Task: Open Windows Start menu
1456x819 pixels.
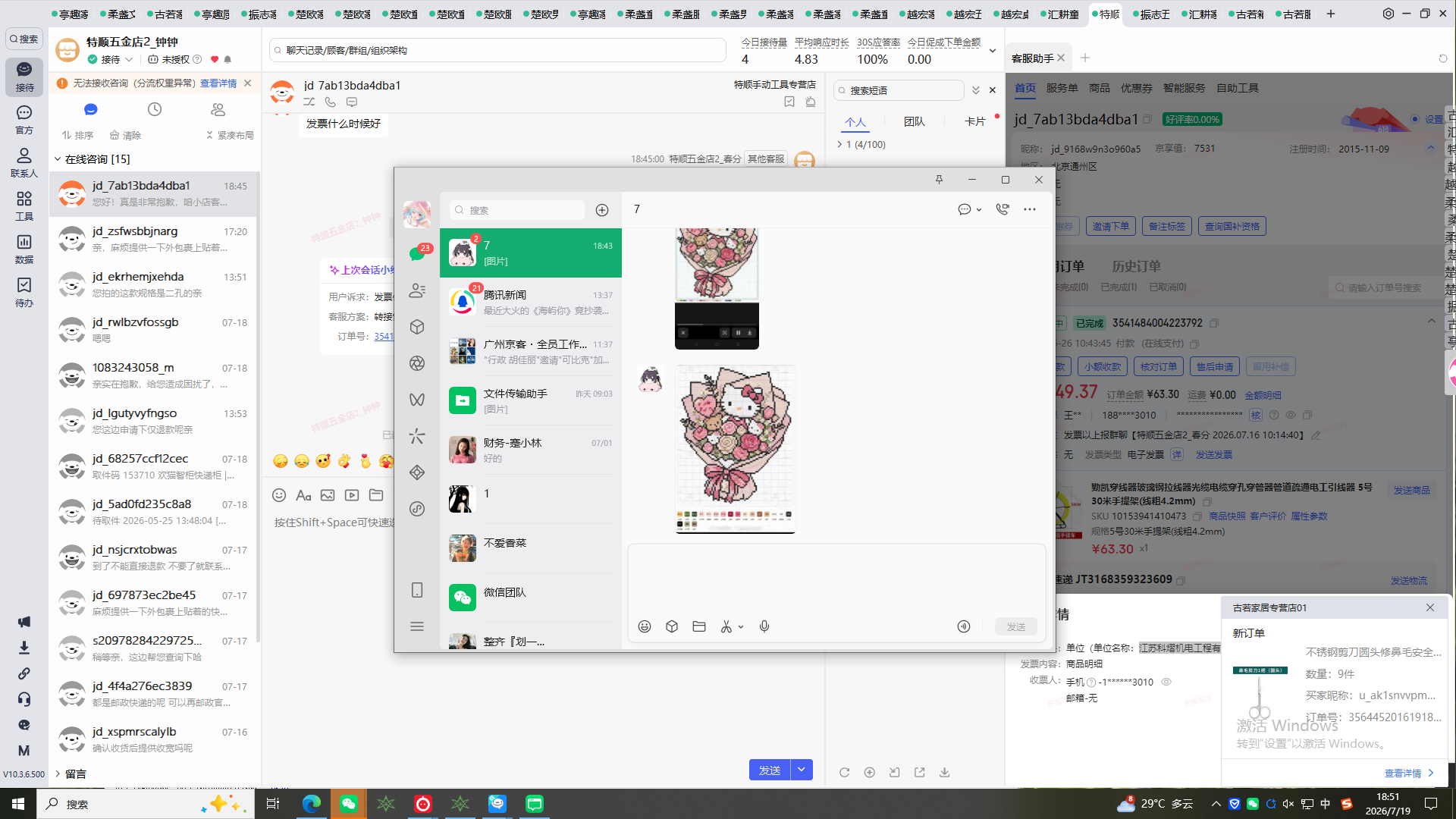Action: [18, 804]
